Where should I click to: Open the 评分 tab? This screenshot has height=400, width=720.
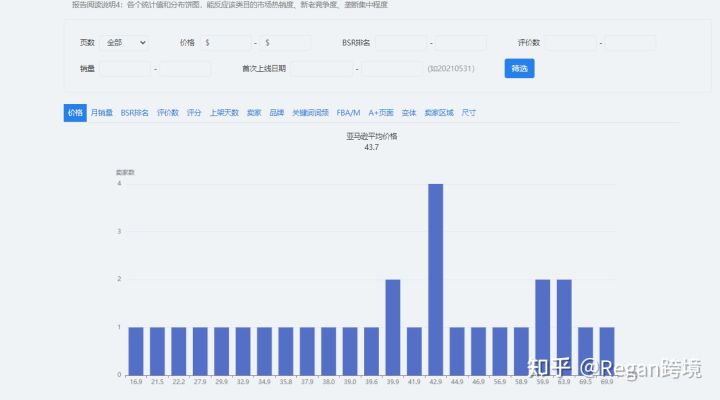[x=194, y=113]
